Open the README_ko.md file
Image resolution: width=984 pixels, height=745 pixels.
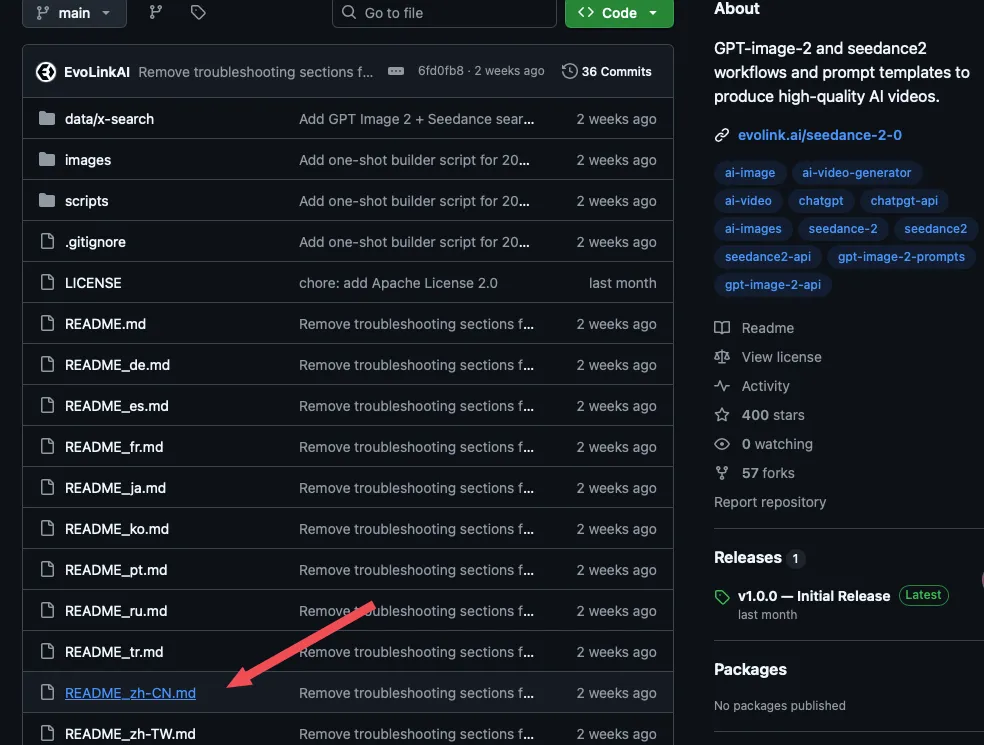tap(117, 529)
